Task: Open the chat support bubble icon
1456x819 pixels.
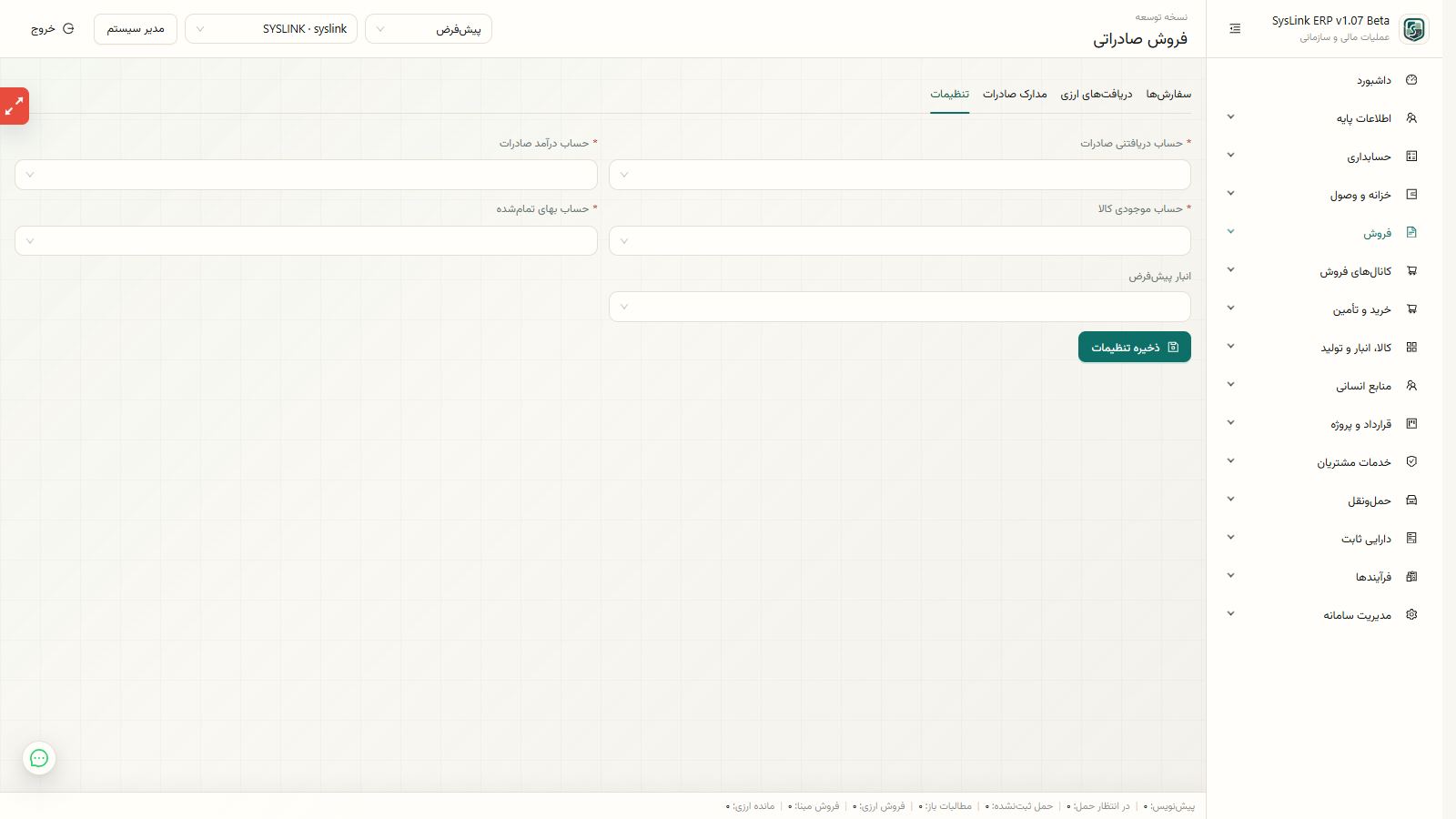Action: tap(39, 758)
